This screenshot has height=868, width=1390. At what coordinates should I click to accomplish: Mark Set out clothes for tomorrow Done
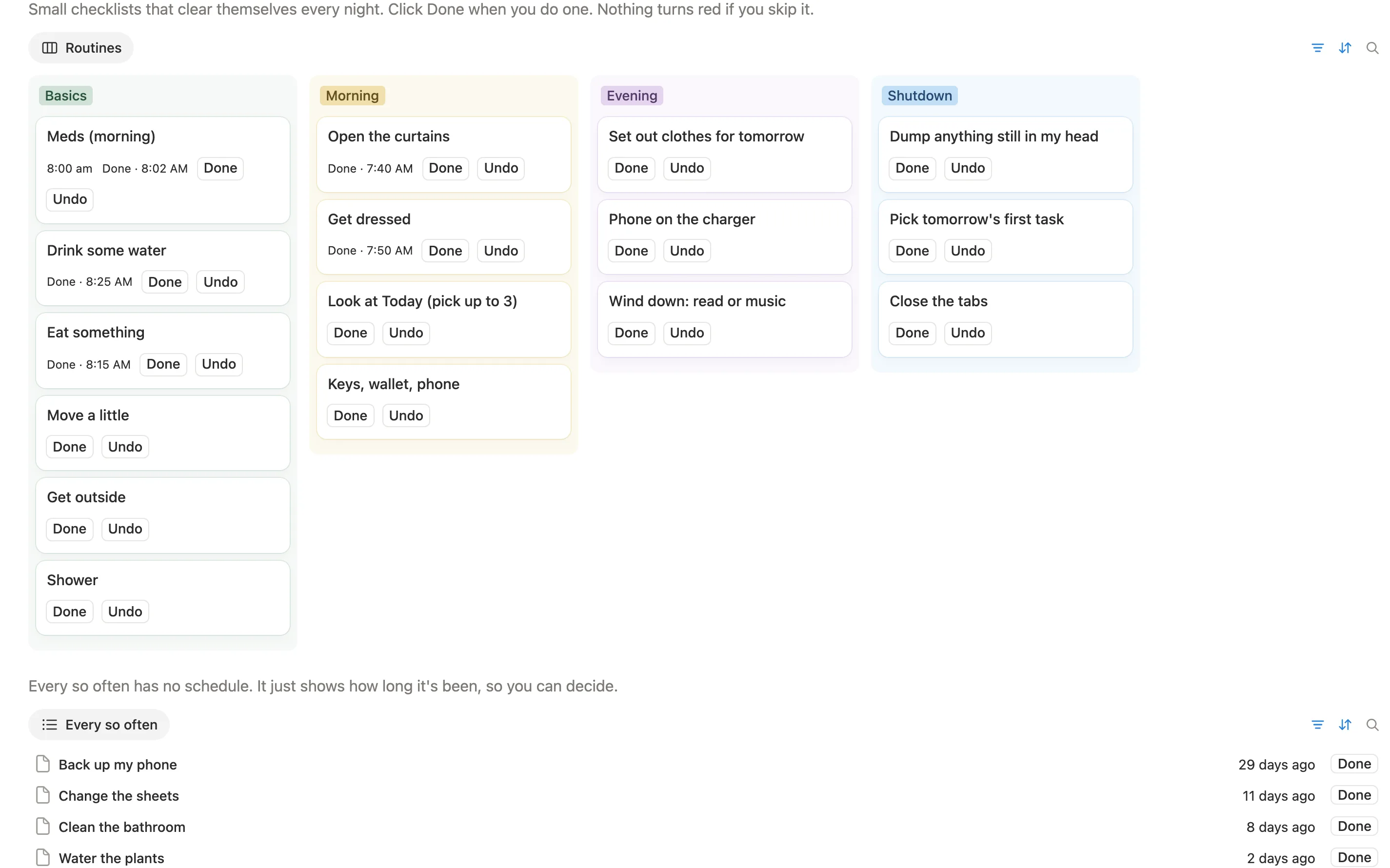point(631,168)
